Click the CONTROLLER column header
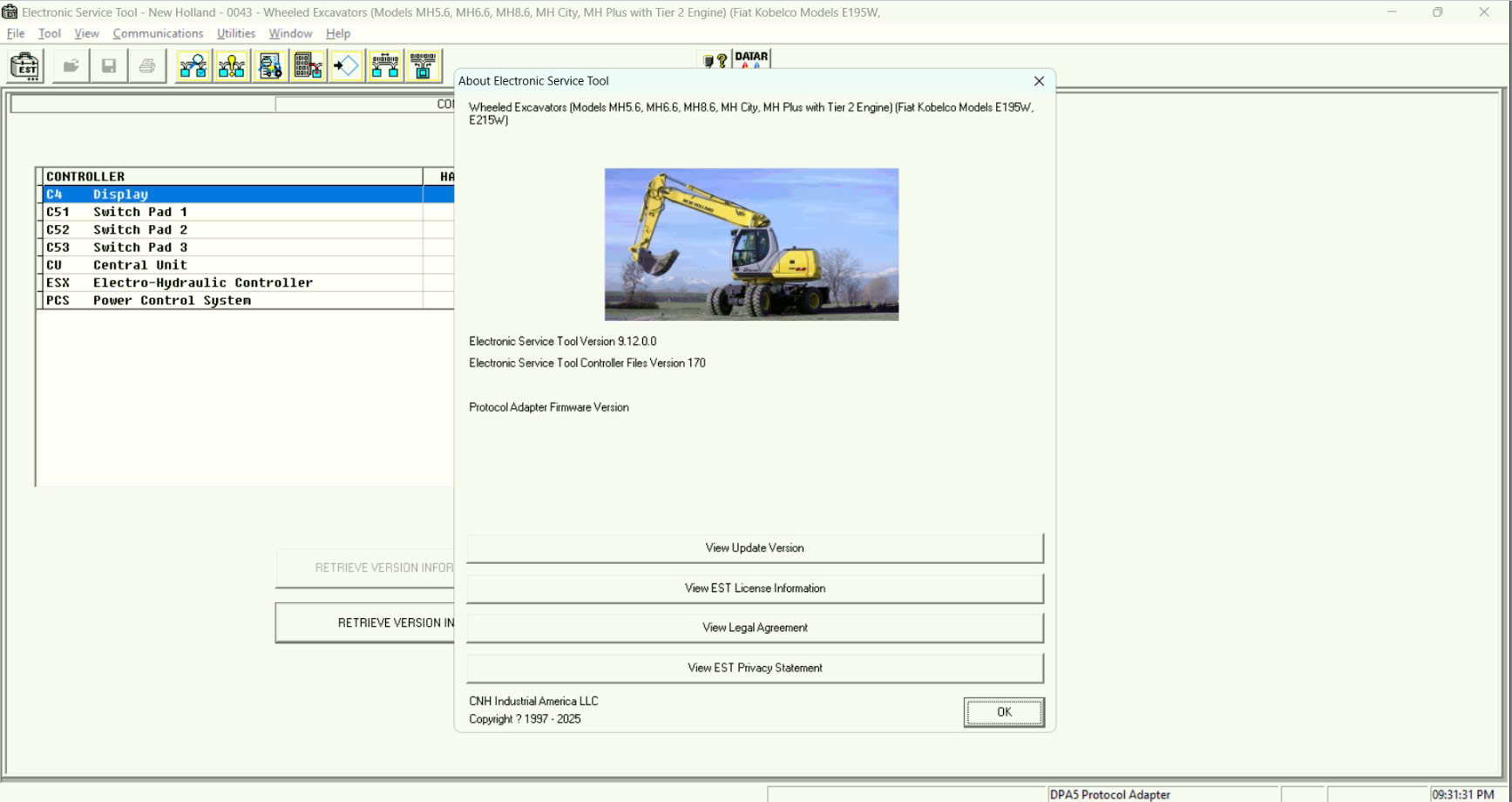This screenshot has height=802, width=1512. (x=231, y=176)
